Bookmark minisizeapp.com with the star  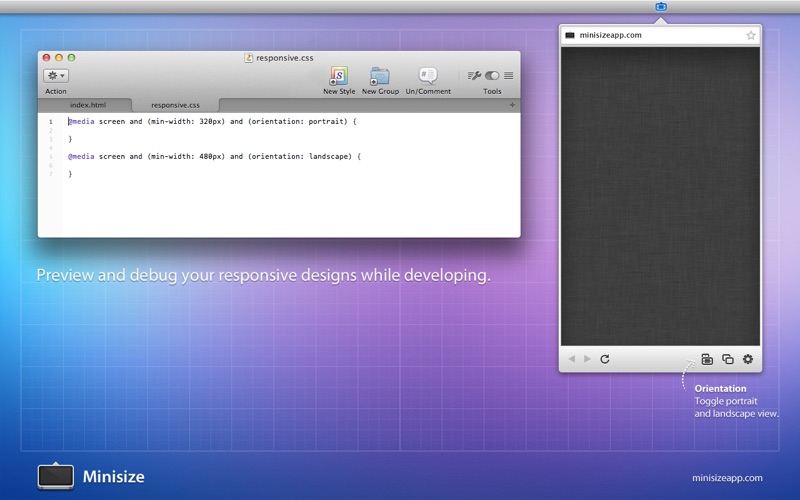point(750,35)
